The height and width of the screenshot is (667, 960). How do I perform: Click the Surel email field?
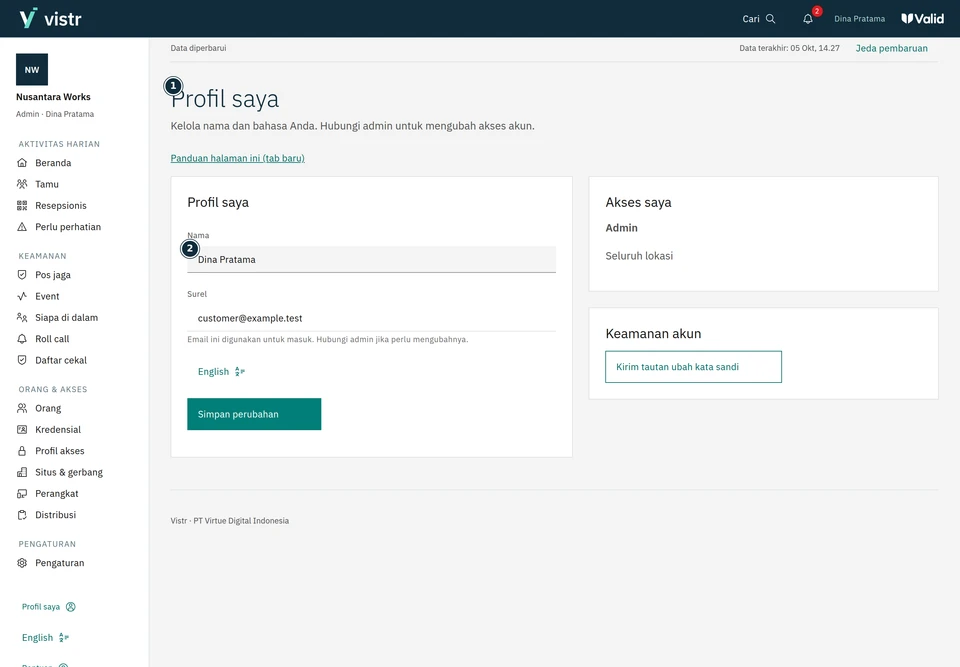pos(372,318)
